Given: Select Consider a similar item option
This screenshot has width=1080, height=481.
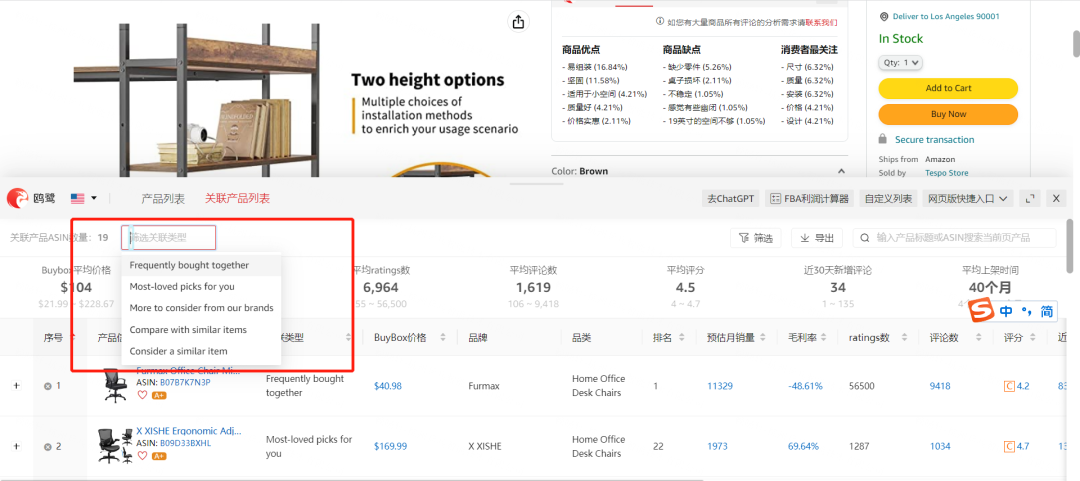Looking at the screenshot, I should point(201,351).
